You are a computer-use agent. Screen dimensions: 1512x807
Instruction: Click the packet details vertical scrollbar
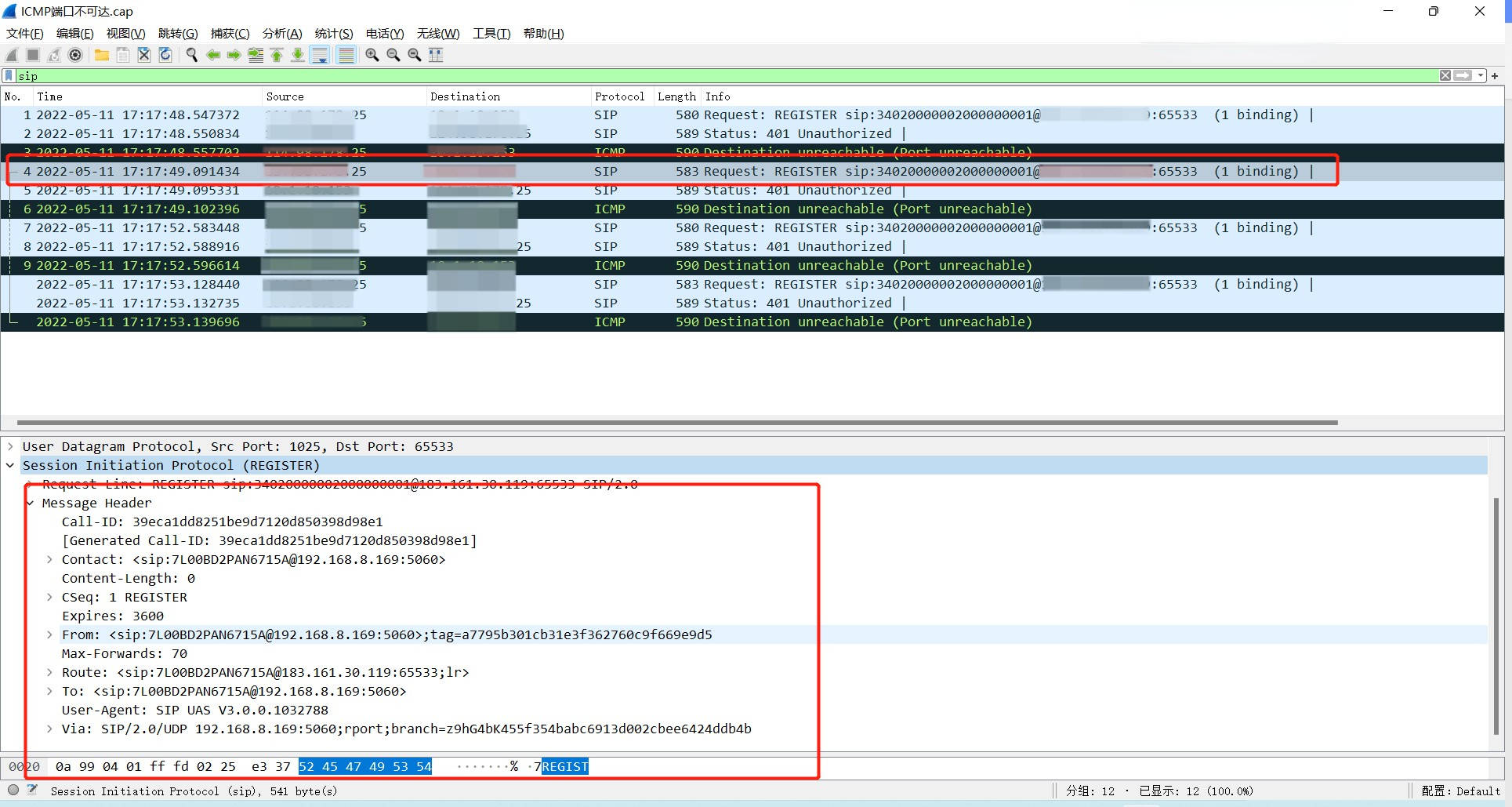[1496, 616]
